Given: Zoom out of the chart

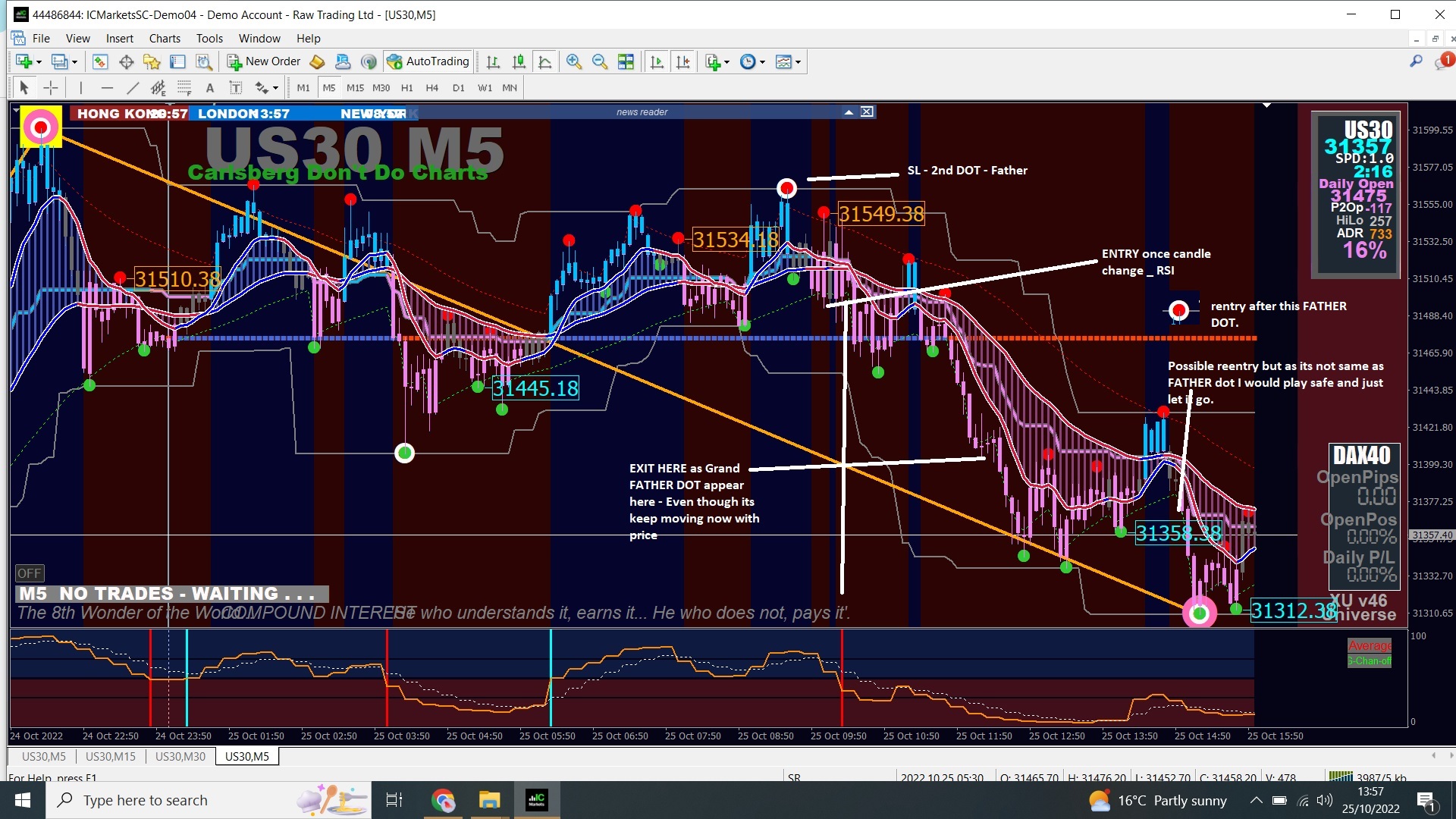Looking at the screenshot, I should click(x=599, y=61).
